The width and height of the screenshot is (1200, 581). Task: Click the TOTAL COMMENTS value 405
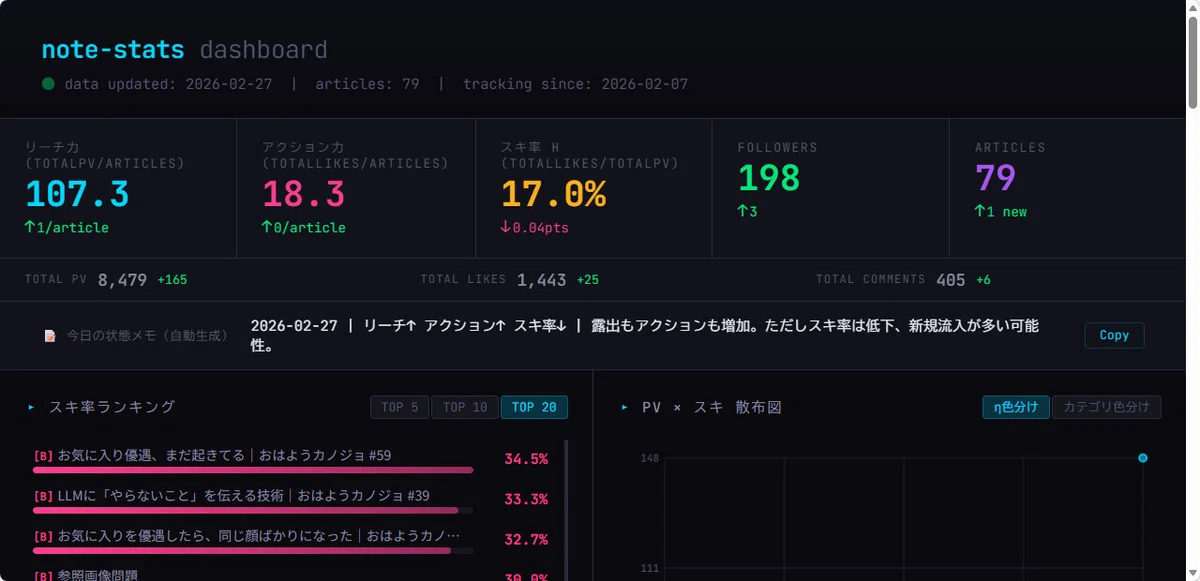click(x=951, y=280)
